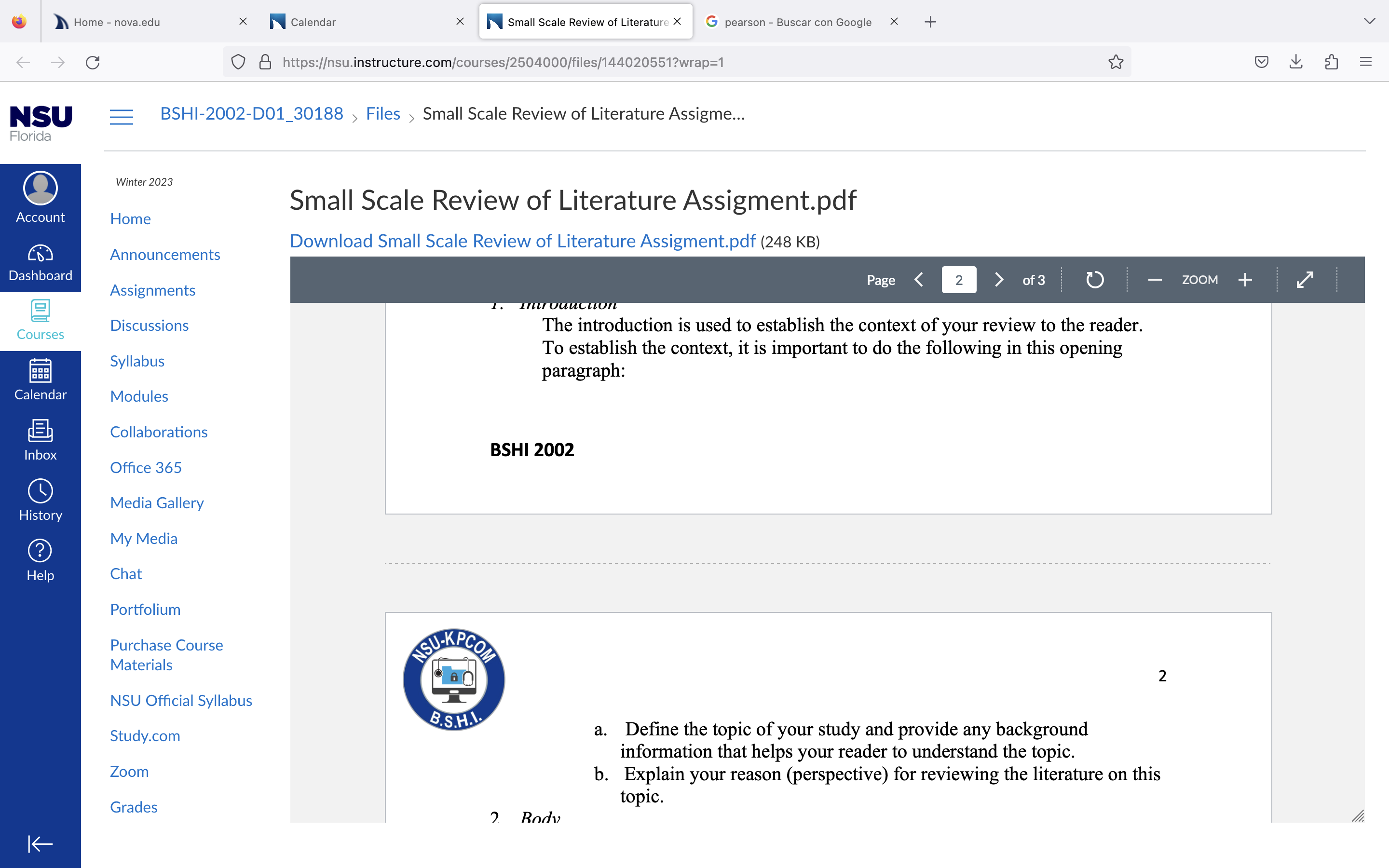The image size is (1389, 868).
Task: Go to previous PDF page
Action: (x=919, y=280)
